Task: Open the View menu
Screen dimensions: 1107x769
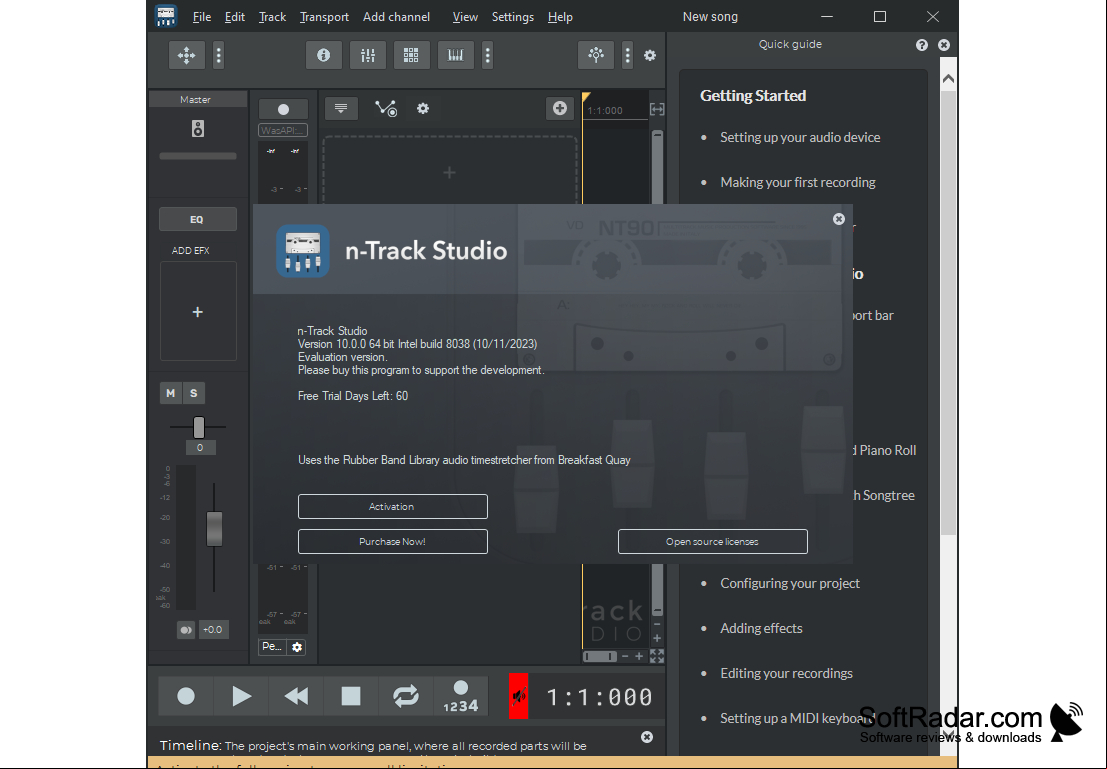Action: [x=465, y=17]
